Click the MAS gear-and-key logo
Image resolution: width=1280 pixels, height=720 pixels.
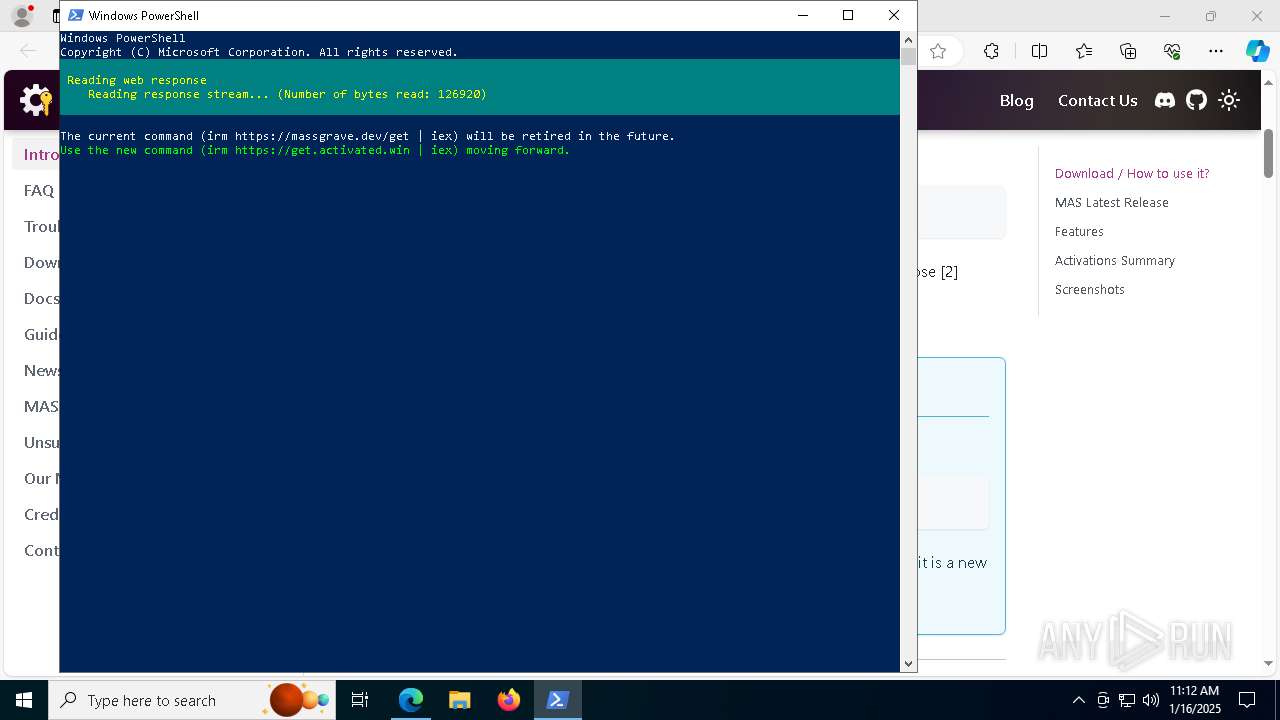[x=36, y=100]
